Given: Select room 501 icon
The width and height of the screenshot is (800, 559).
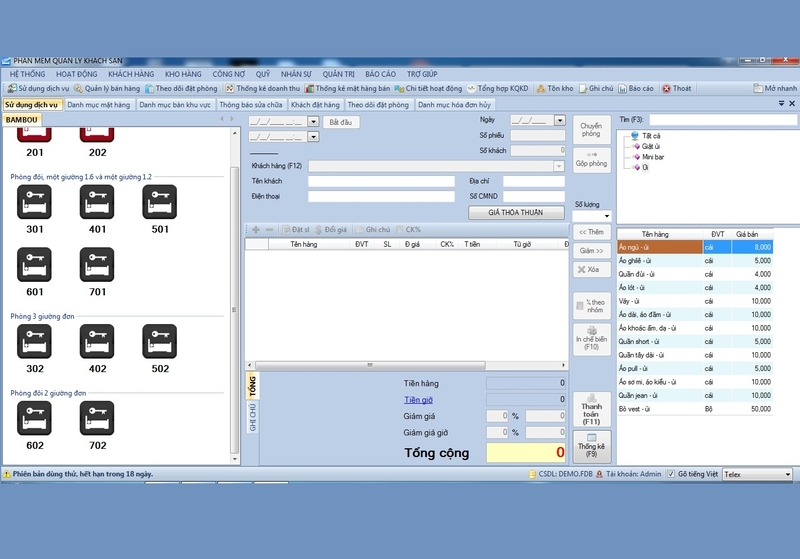Looking at the screenshot, I should [x=160, y=202].
